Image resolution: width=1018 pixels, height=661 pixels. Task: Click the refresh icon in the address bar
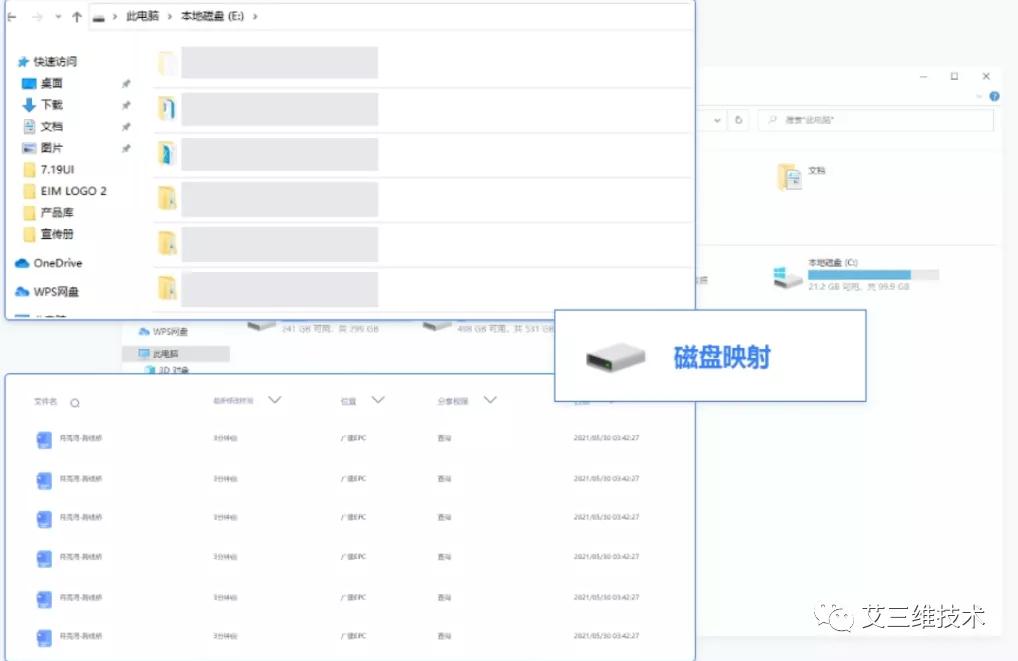coord(737,118)
